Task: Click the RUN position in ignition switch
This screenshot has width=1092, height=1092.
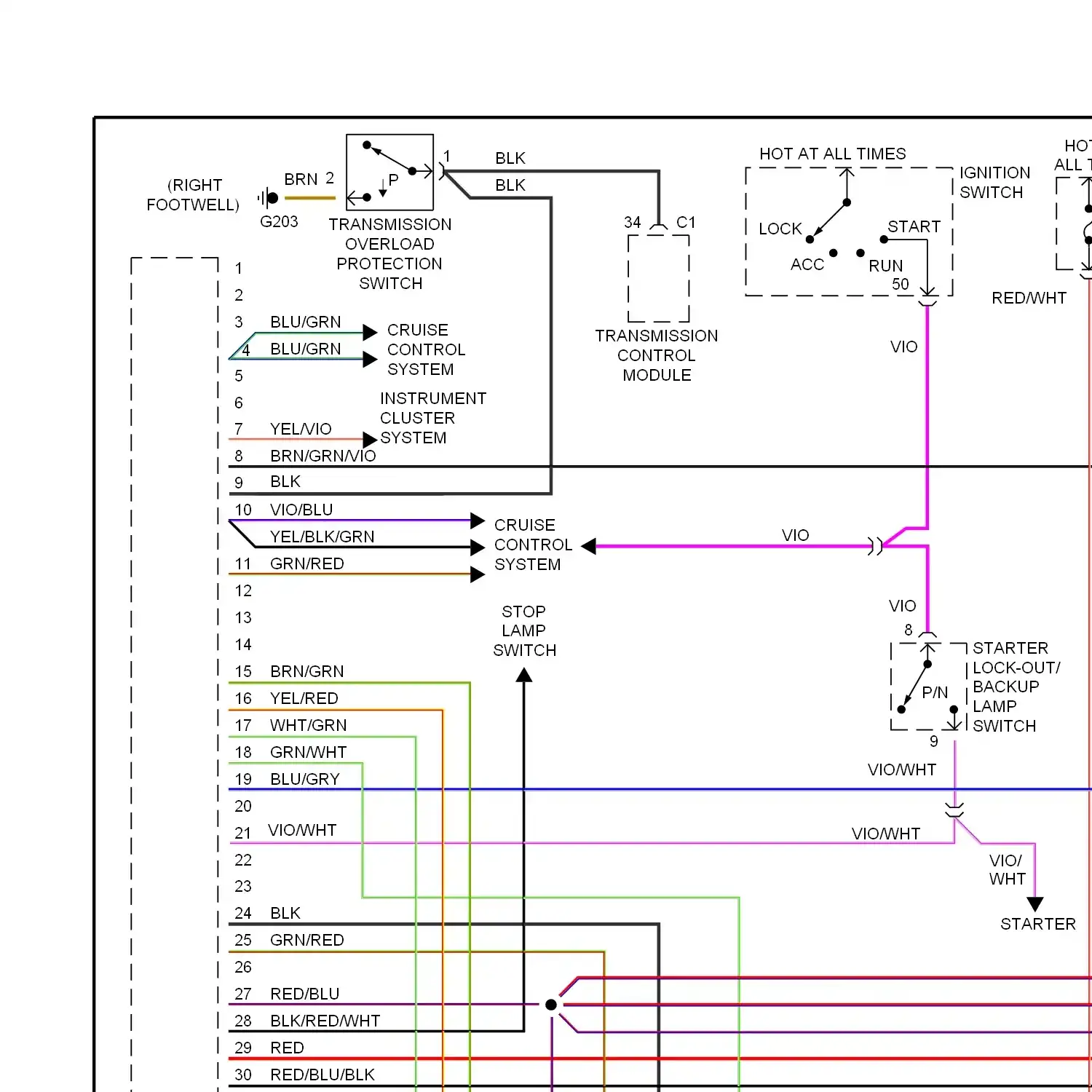Action: pos(886,266)
